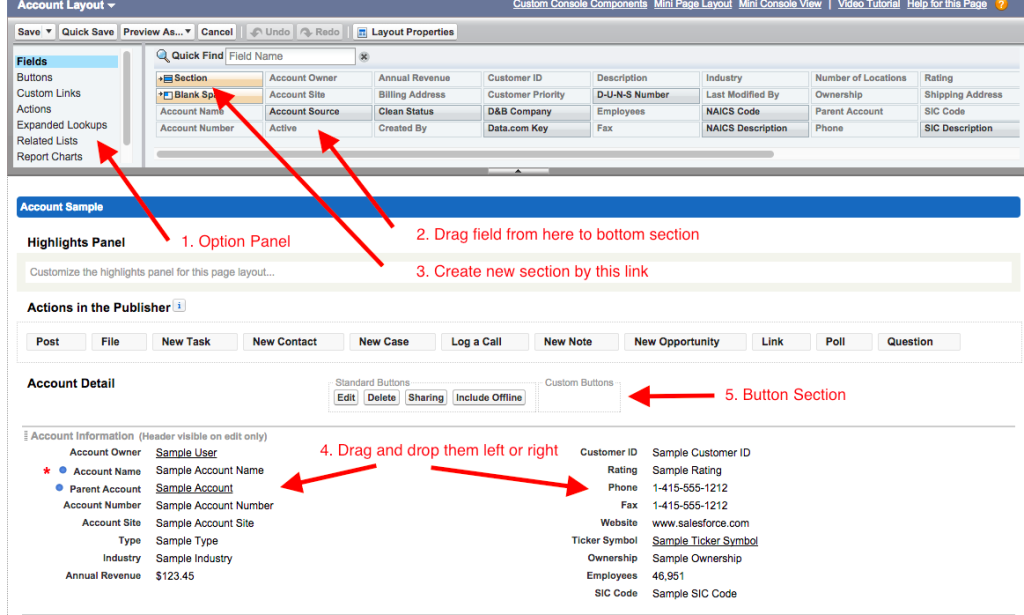This screenshot has height=615, width=1024.
Task: Click the Account Sample header bar
Action: [519, 207]
